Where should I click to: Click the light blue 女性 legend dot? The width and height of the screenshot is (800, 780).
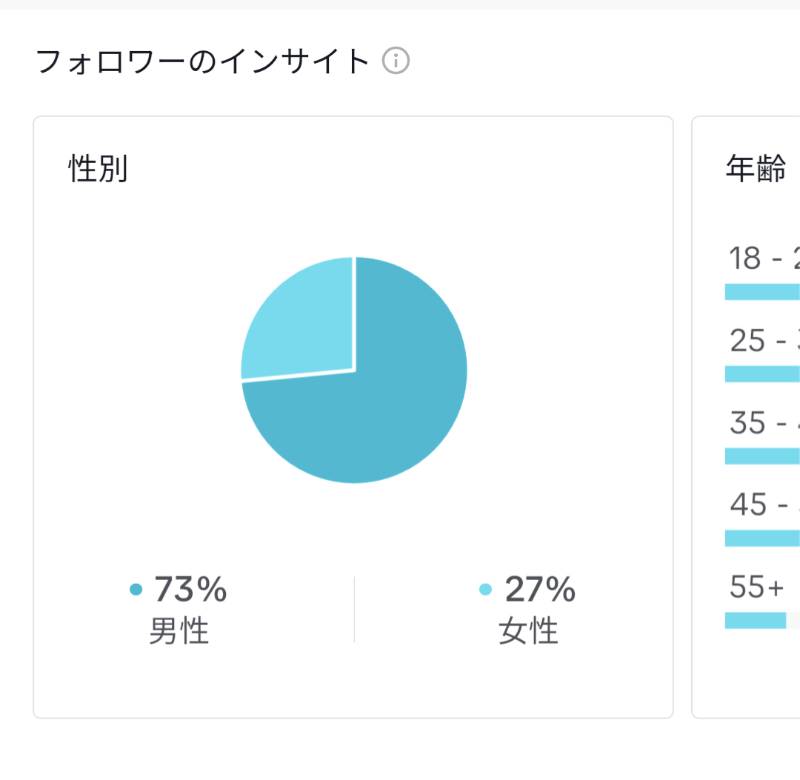pyautogui.click(x=485, y=589)
